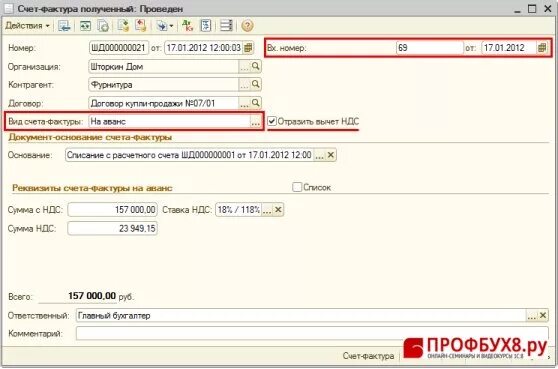Open selection button for Ответственный
Viewport: 558px width, 369px height.
tap(532, 315)
